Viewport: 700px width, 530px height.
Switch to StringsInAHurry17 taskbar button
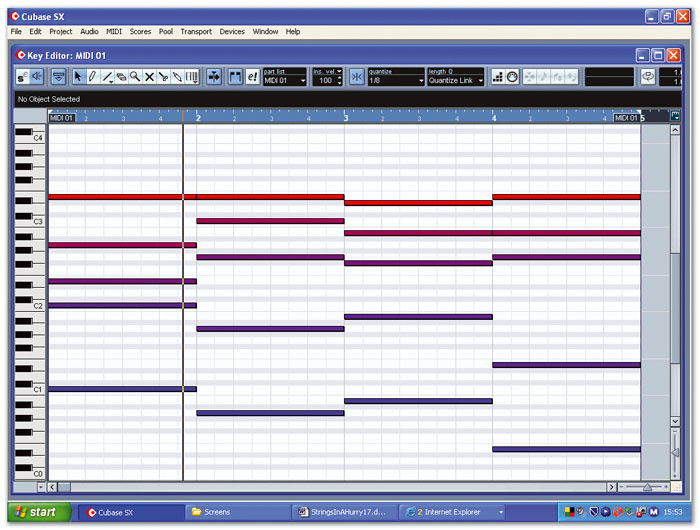pyautogui.click(x=343, y=512)
